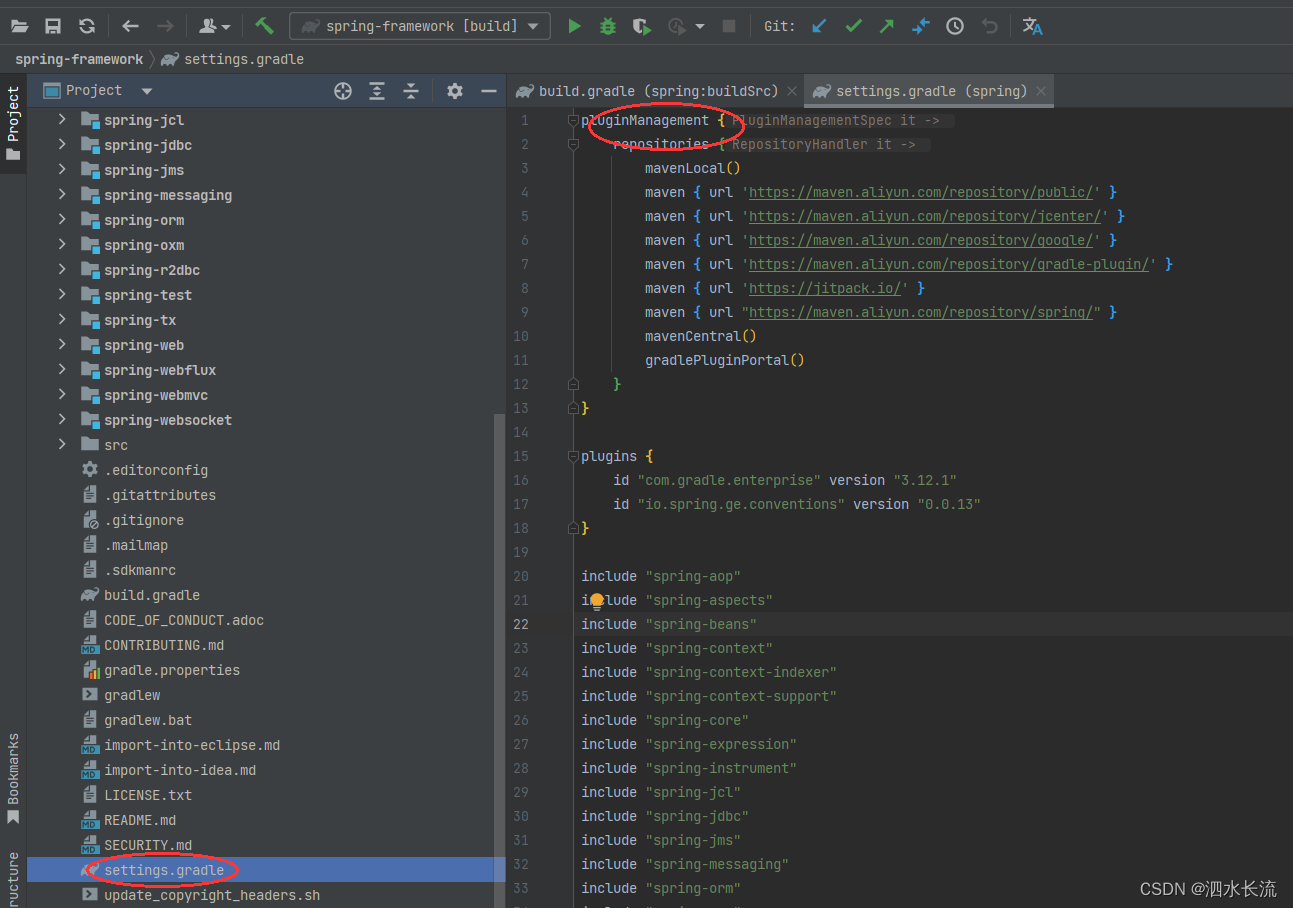1293x908 pixels.
Task: Click the Open folder toolbar icon
Action: pos(19,26)
